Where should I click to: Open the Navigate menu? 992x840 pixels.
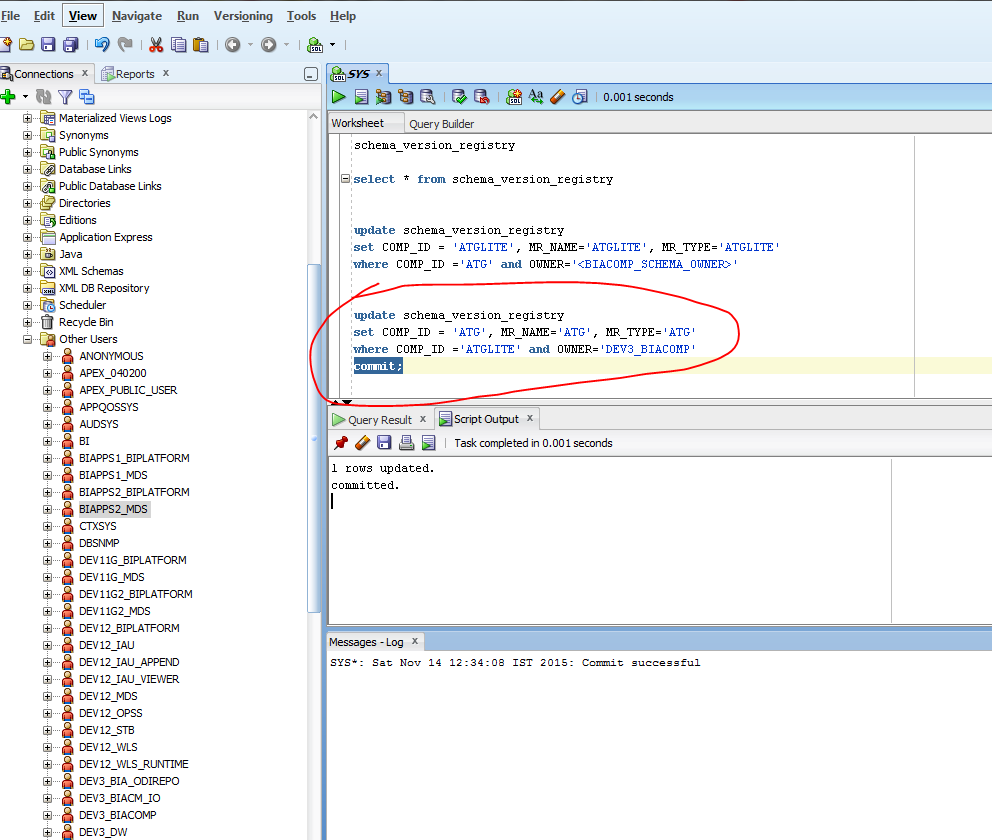[x=137, y=16]
